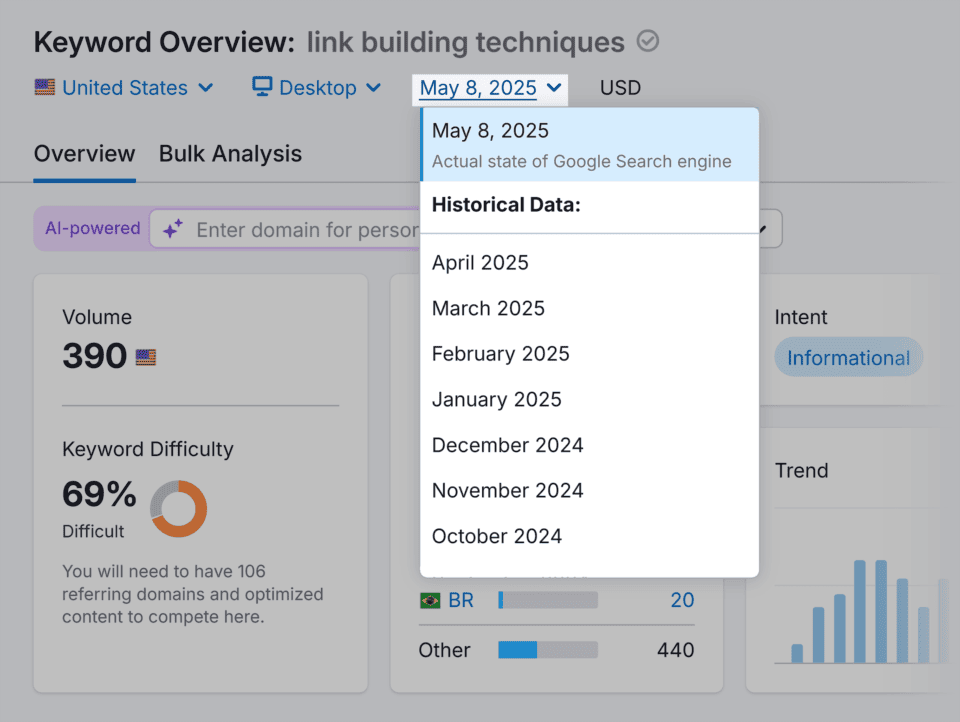960x722 pixels.
Task: Switch to the Bulk Analysis tab
Action: pos(230,154)
